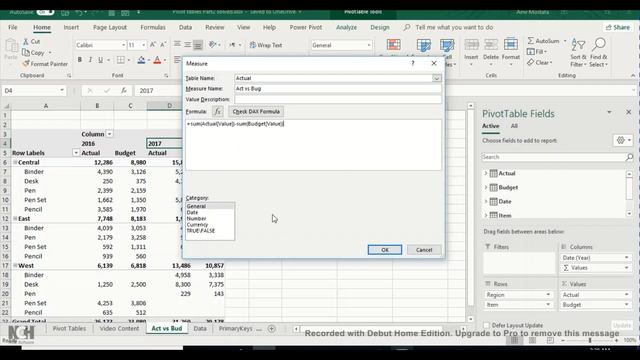The width and height of the screenshot is (640, 360).
Task: Click the Wrap Text button
Action: coord(266,45)
